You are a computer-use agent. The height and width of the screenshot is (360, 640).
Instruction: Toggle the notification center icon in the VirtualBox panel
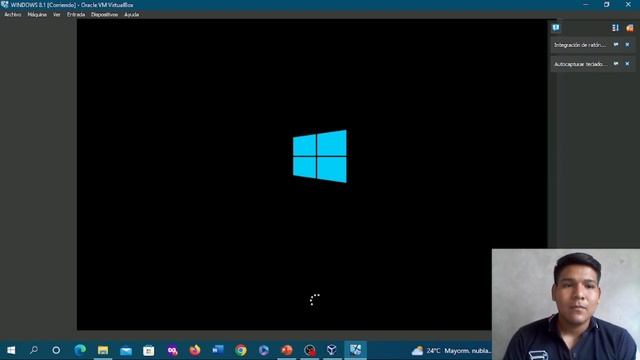click(556, 28)
